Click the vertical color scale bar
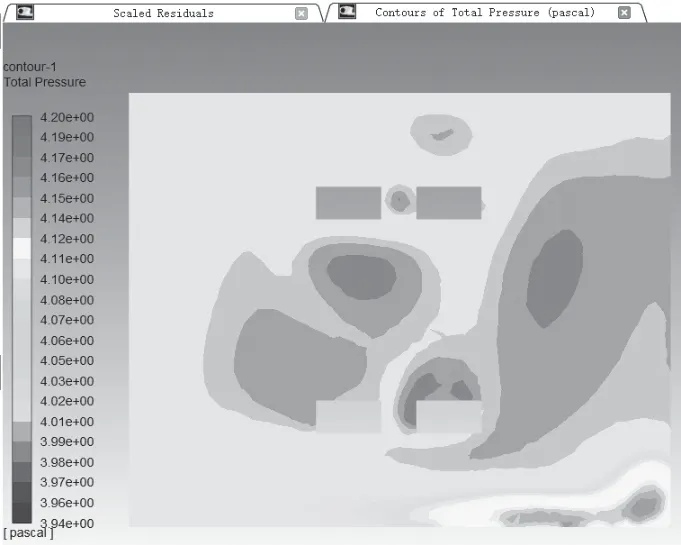 pos(22,319)
